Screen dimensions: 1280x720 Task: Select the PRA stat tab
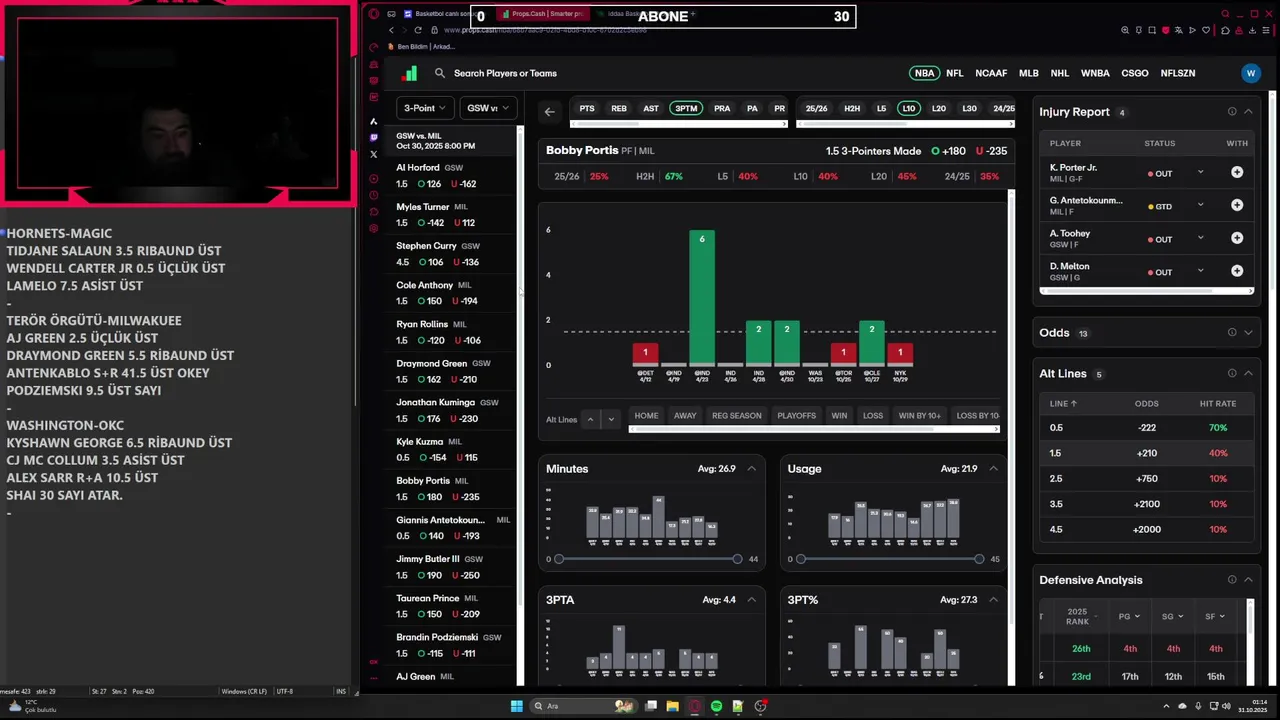(722, 108)
